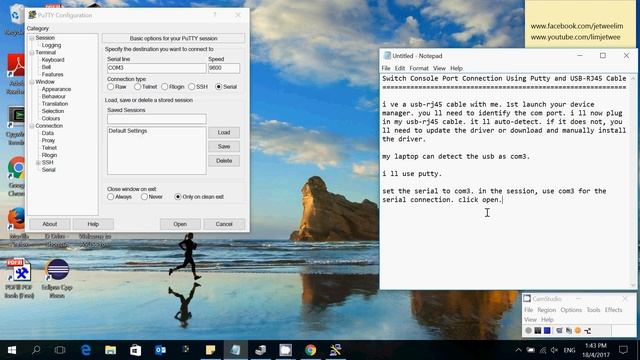Click the CamStudio taskbar icon

coord(285,350)
